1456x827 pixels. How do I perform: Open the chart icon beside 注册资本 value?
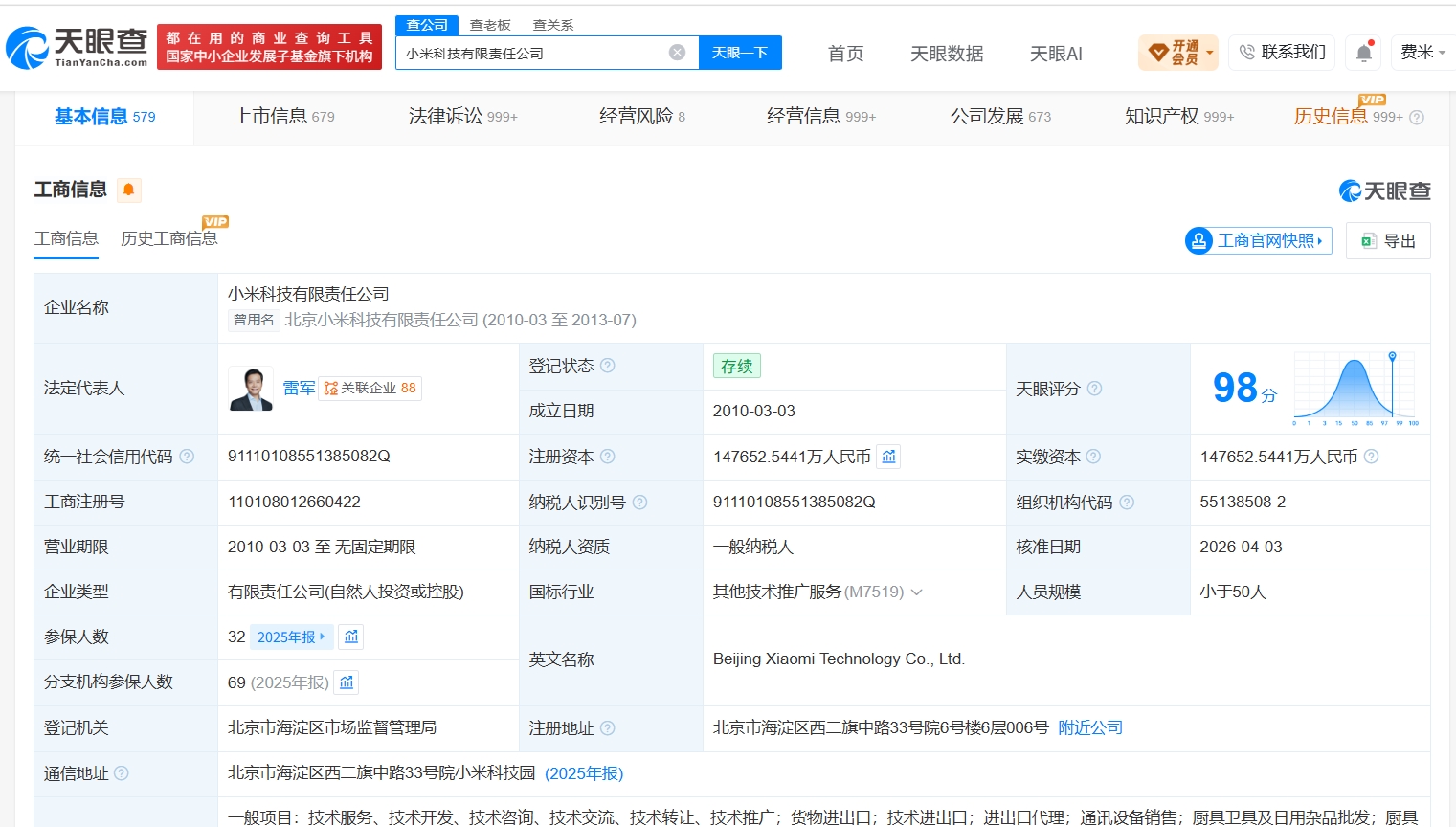[889, 457]
